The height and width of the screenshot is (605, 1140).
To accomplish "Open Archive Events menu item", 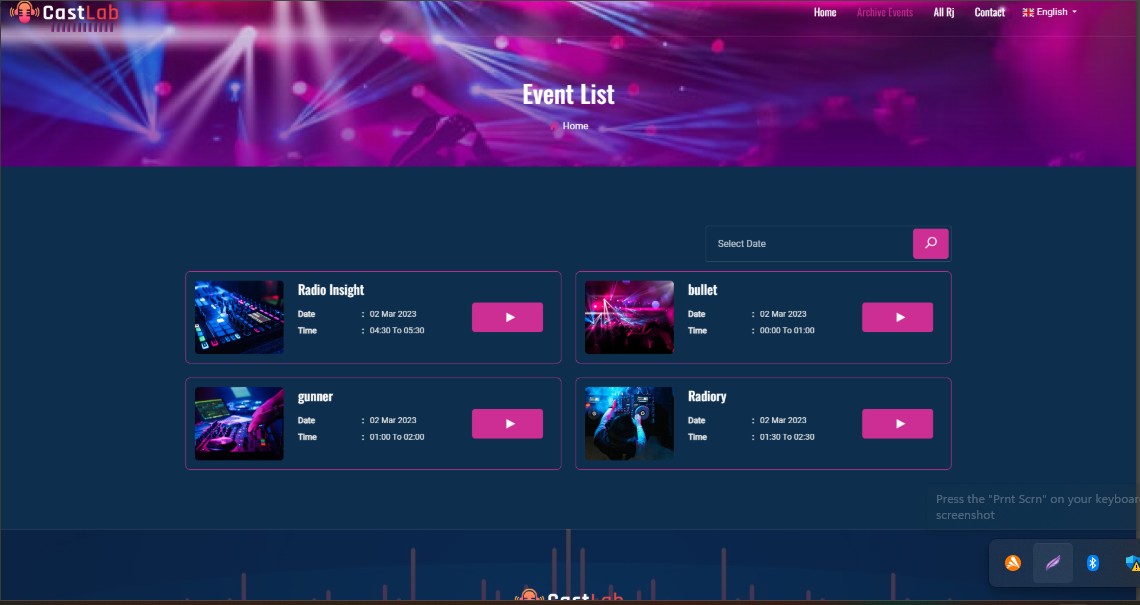I will tap(885, 12).
